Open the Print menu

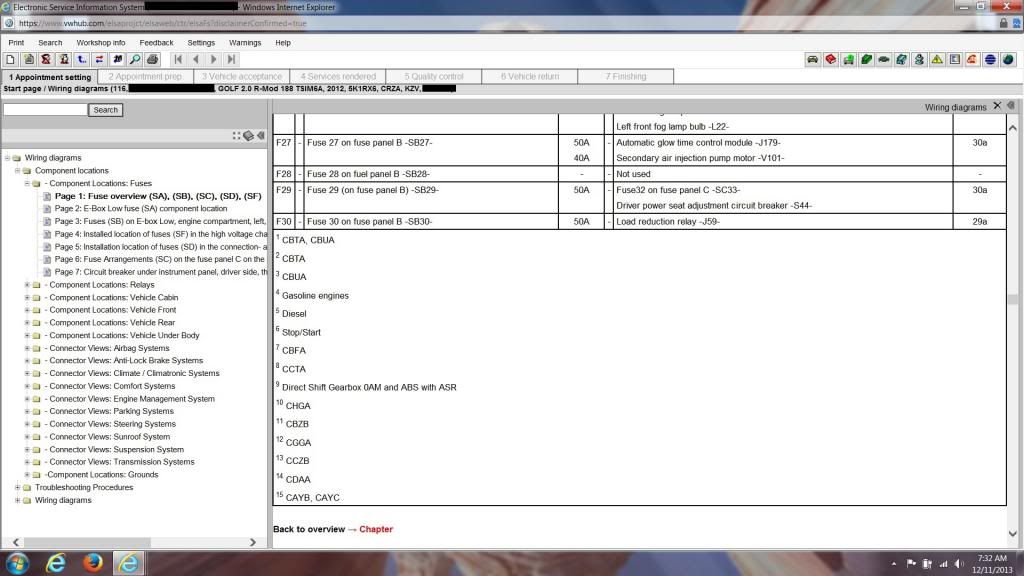16,42
